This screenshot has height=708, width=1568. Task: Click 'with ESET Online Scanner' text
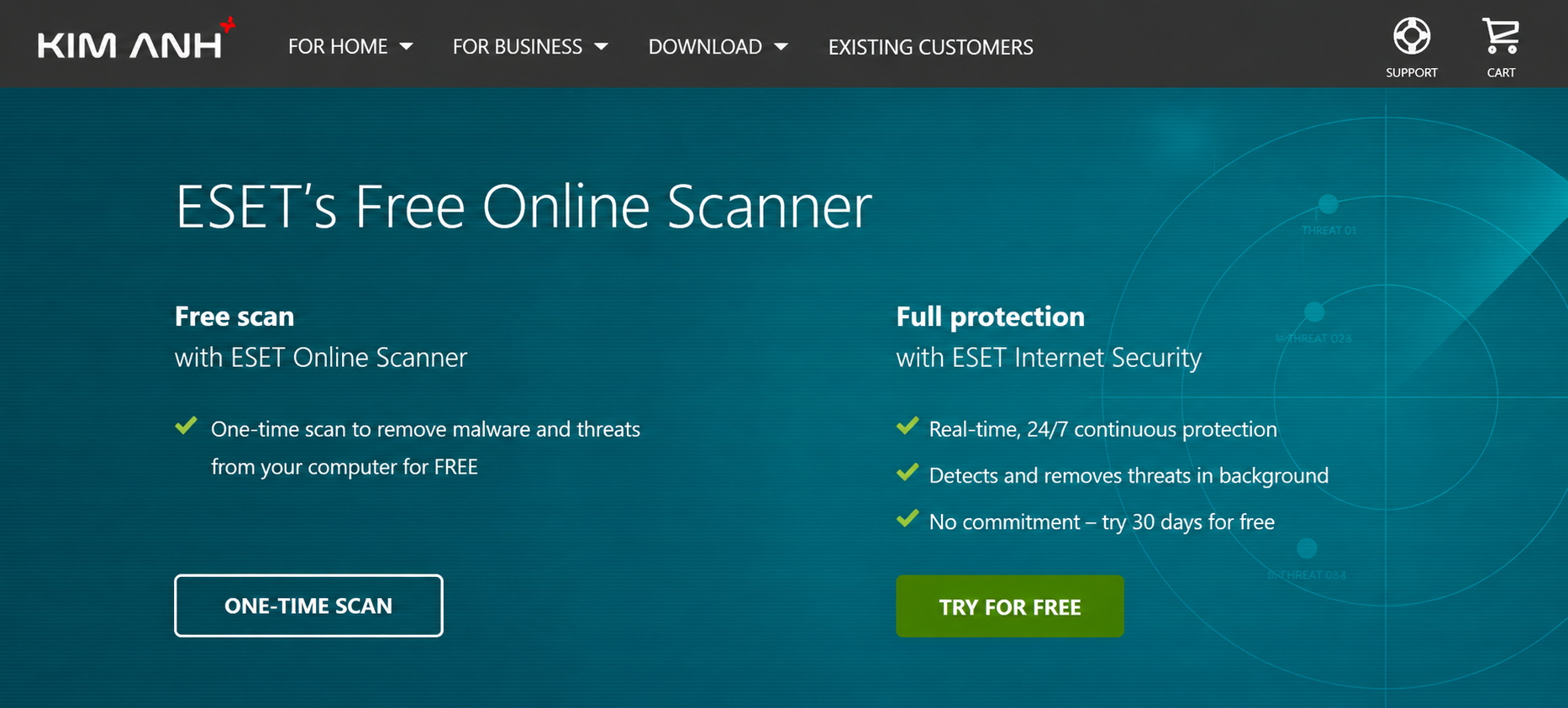pos(321,358)
